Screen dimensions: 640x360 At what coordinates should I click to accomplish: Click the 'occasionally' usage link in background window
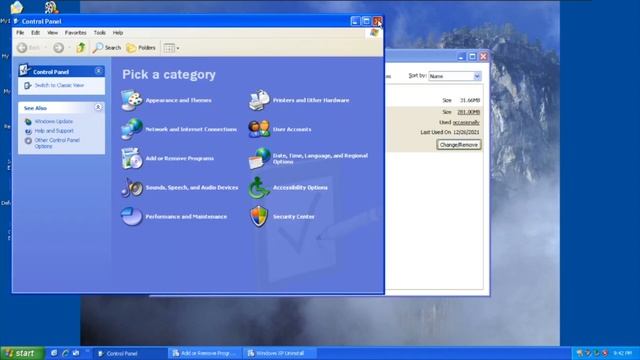(466, 122)
